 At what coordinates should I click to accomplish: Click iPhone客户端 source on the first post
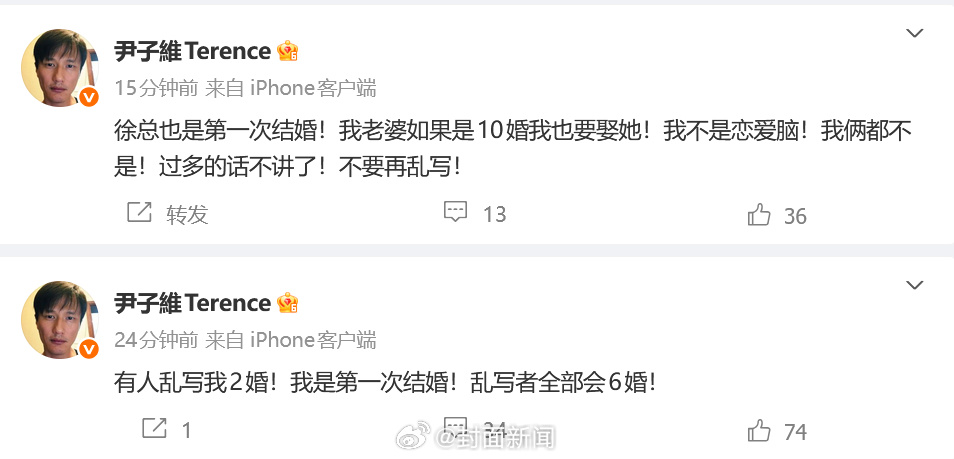point(312,88)
